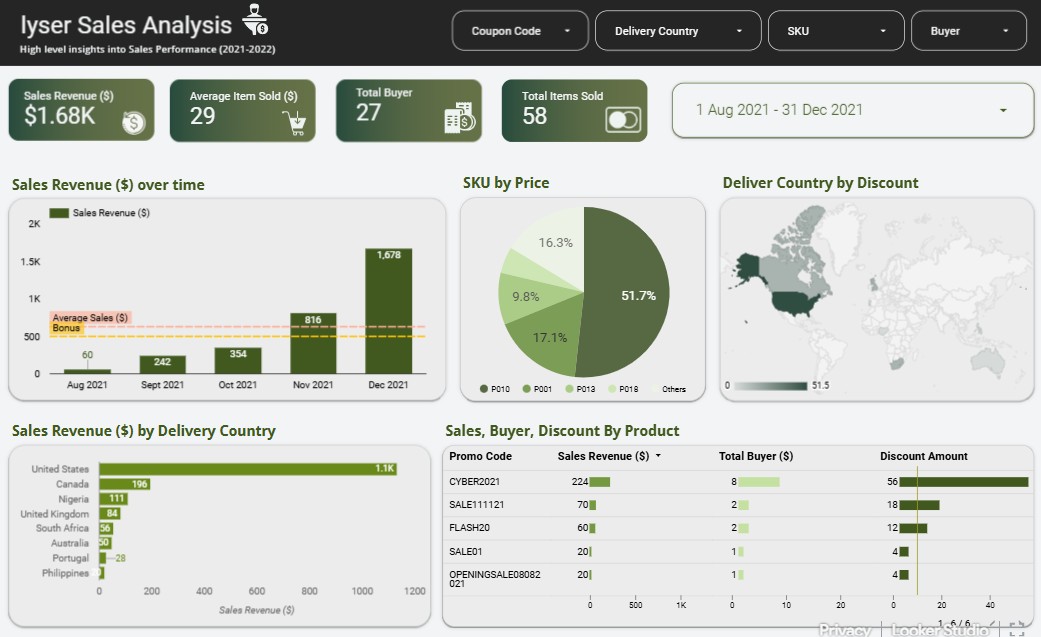Image resolution: width=1041 pixels, height=637 pixels.
Task: Click the fullscreen expand icon at bottom right
Action: pyautogui.click(x=1017, y=630)
